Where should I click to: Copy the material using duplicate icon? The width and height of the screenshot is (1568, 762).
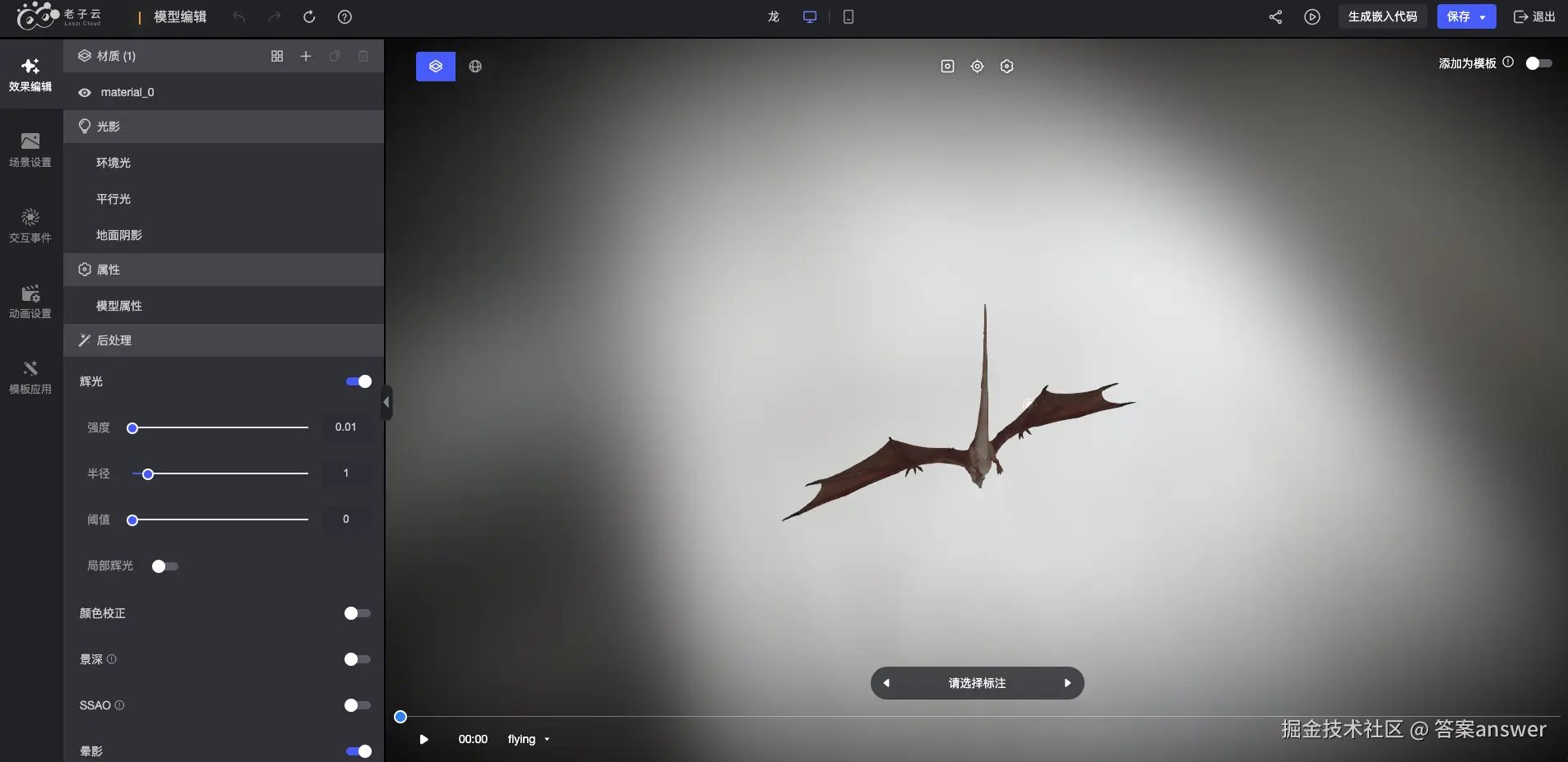(x=335, y=56)
